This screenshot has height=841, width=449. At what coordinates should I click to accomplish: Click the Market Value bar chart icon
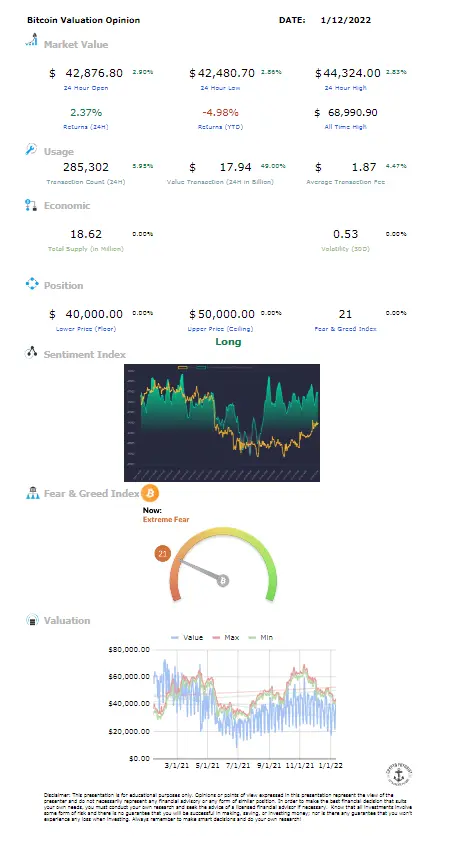32,40
